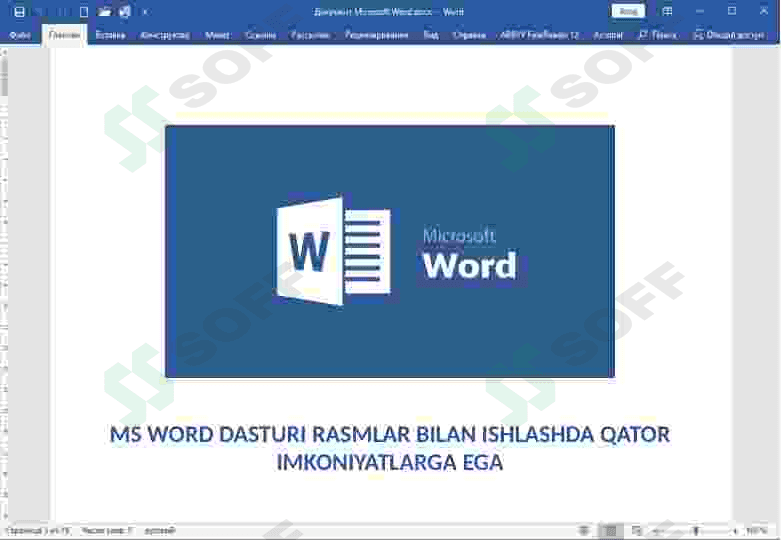This screenshot has height=540, width=781.
Task: Click the heading line ending with QATOR
Action: (x=390, y=434)
